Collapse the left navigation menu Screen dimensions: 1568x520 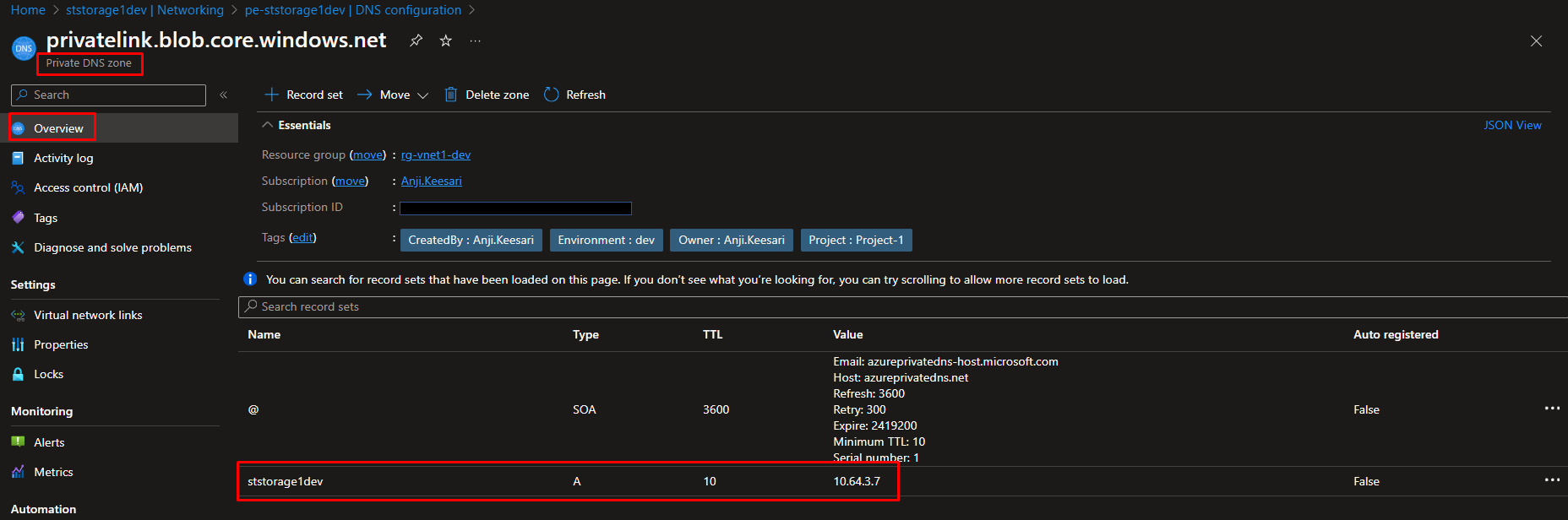(224, 95)
